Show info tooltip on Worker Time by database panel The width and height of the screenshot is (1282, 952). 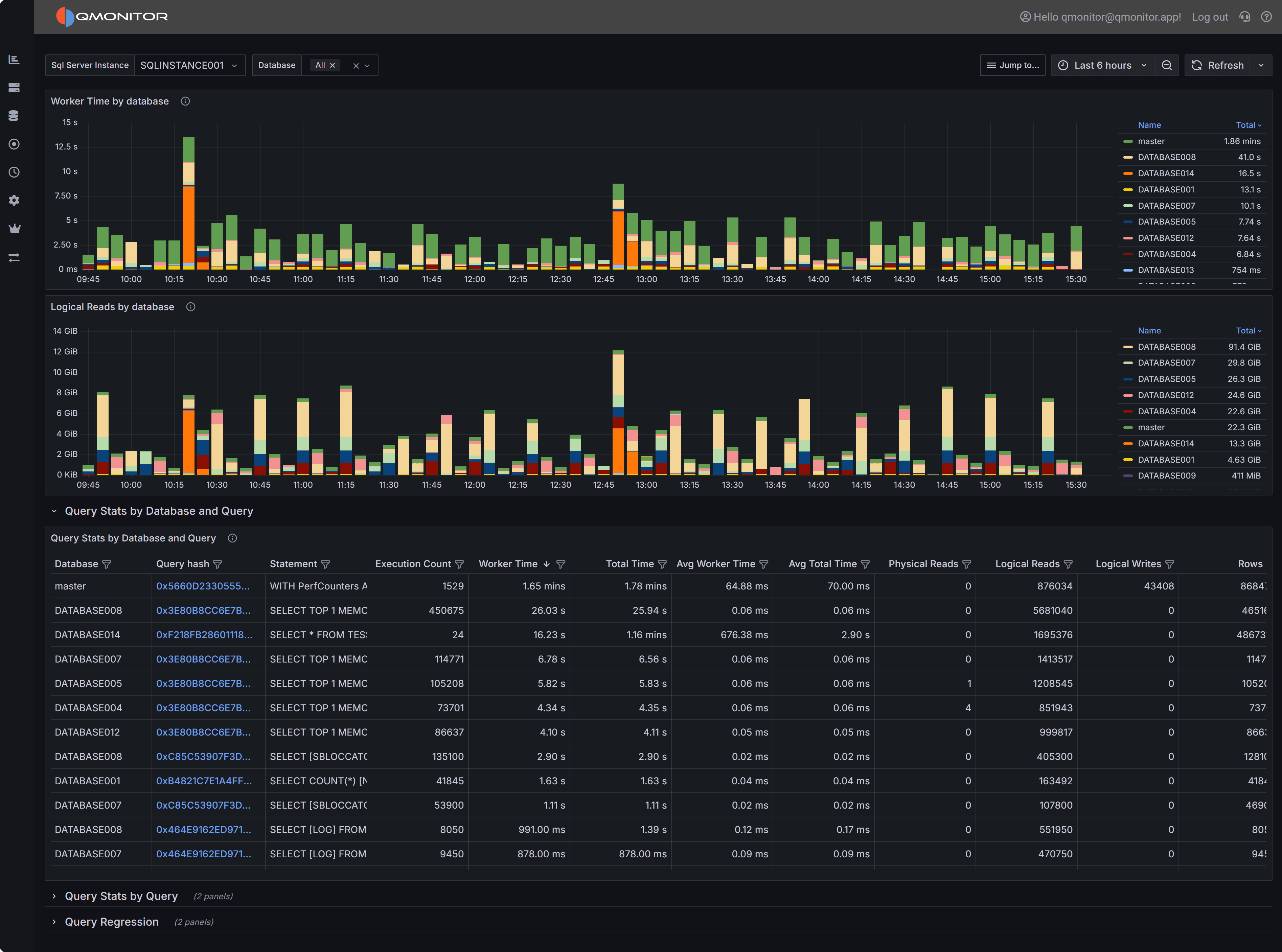[x=185, y=101]
